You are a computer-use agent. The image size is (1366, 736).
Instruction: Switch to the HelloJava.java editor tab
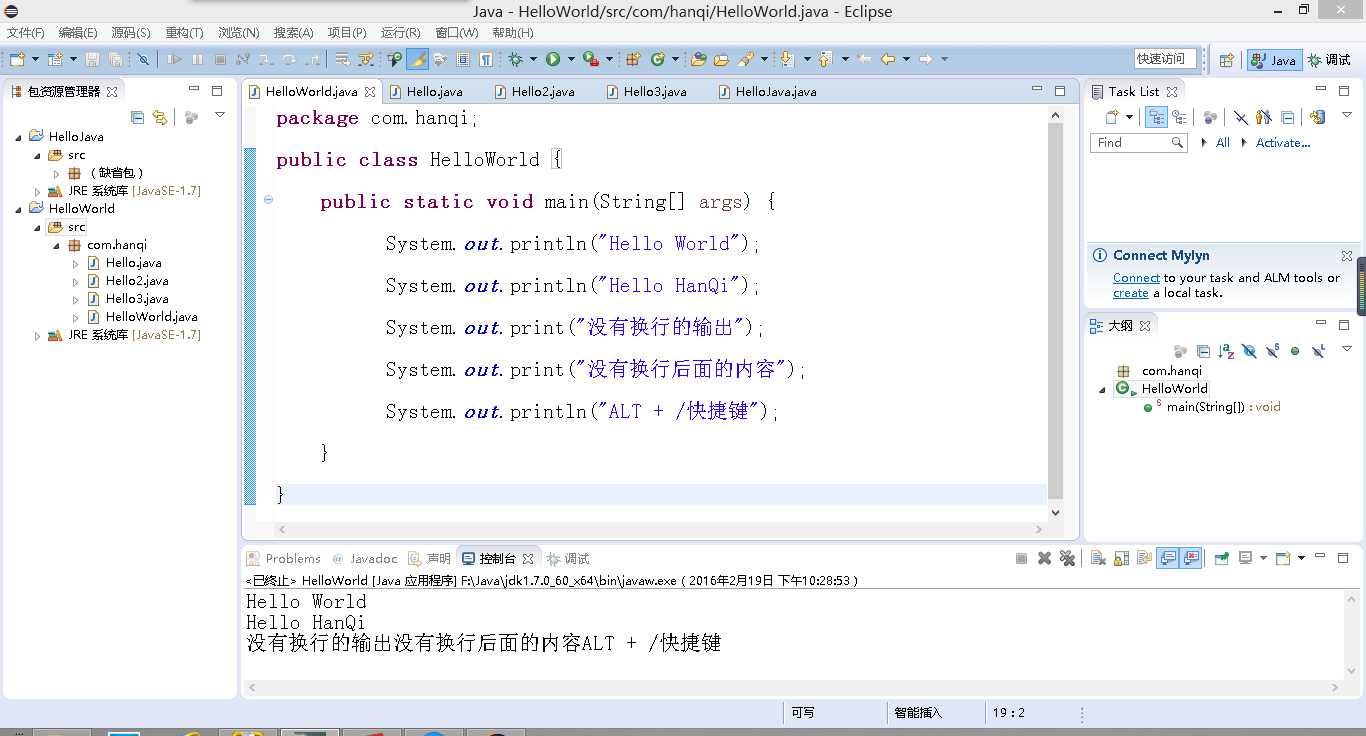pyautogui.click(x=767, y=91)
